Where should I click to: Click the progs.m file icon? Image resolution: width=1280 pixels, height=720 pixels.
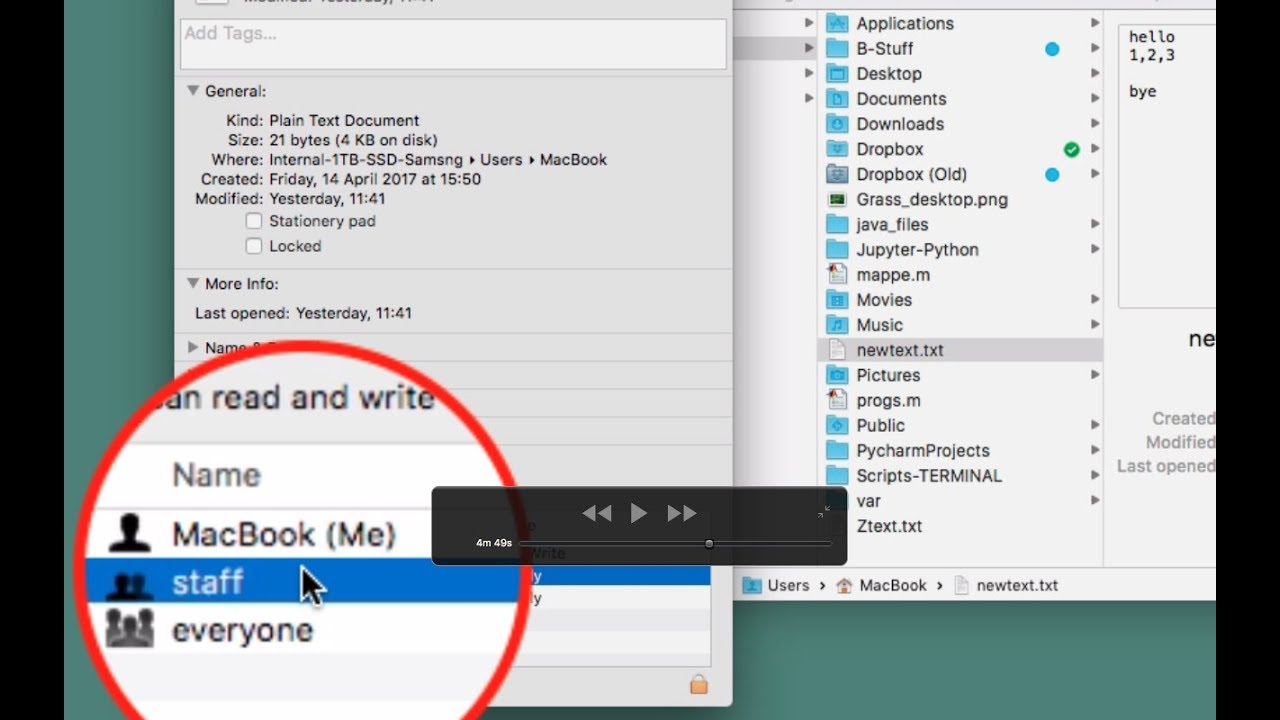coord(838,400)
